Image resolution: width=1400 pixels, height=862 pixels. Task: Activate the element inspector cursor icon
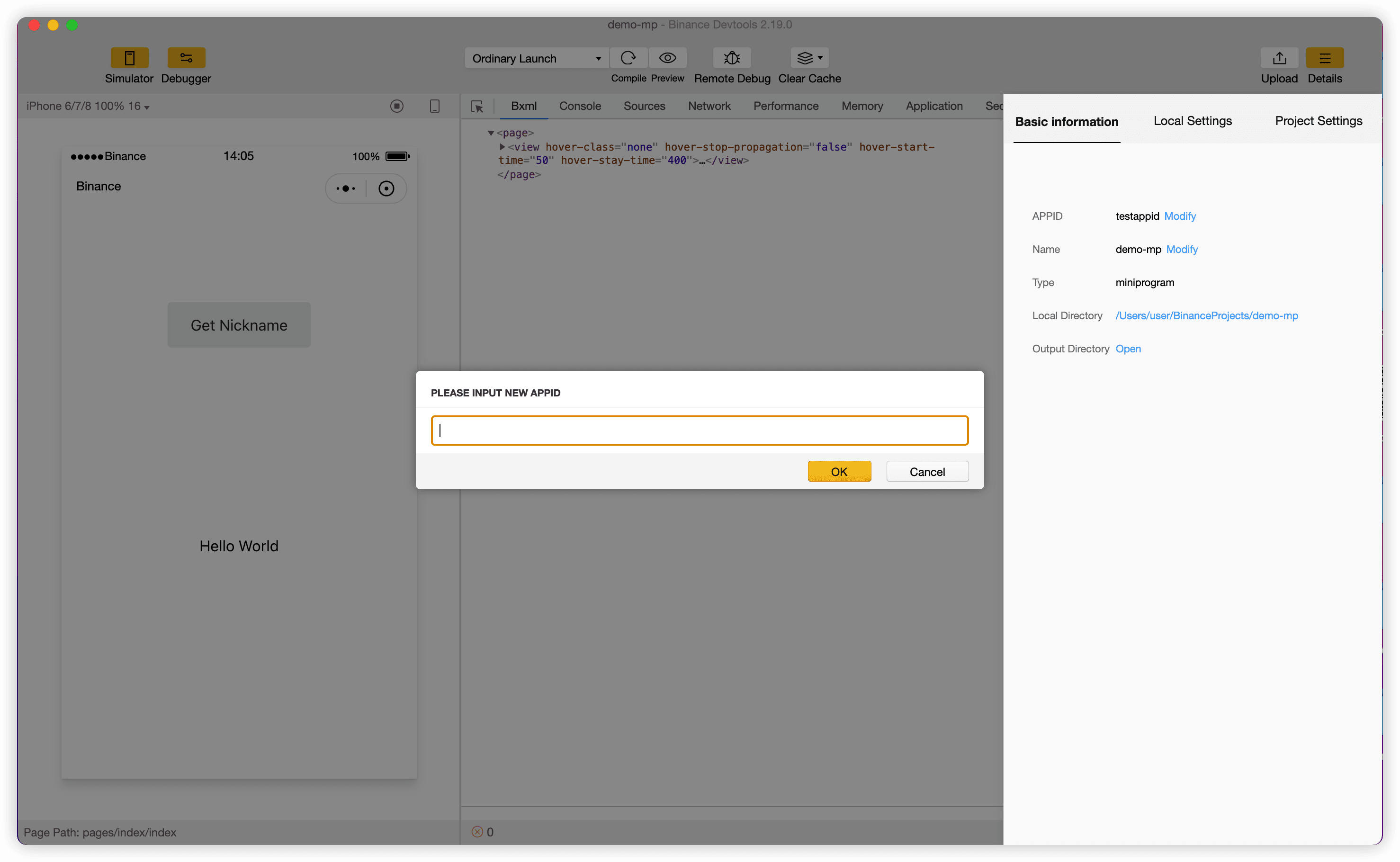click(476, 106)
